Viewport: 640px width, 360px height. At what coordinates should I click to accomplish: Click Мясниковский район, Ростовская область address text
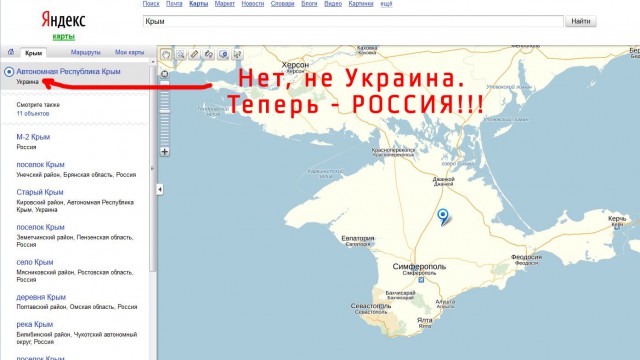75,276
